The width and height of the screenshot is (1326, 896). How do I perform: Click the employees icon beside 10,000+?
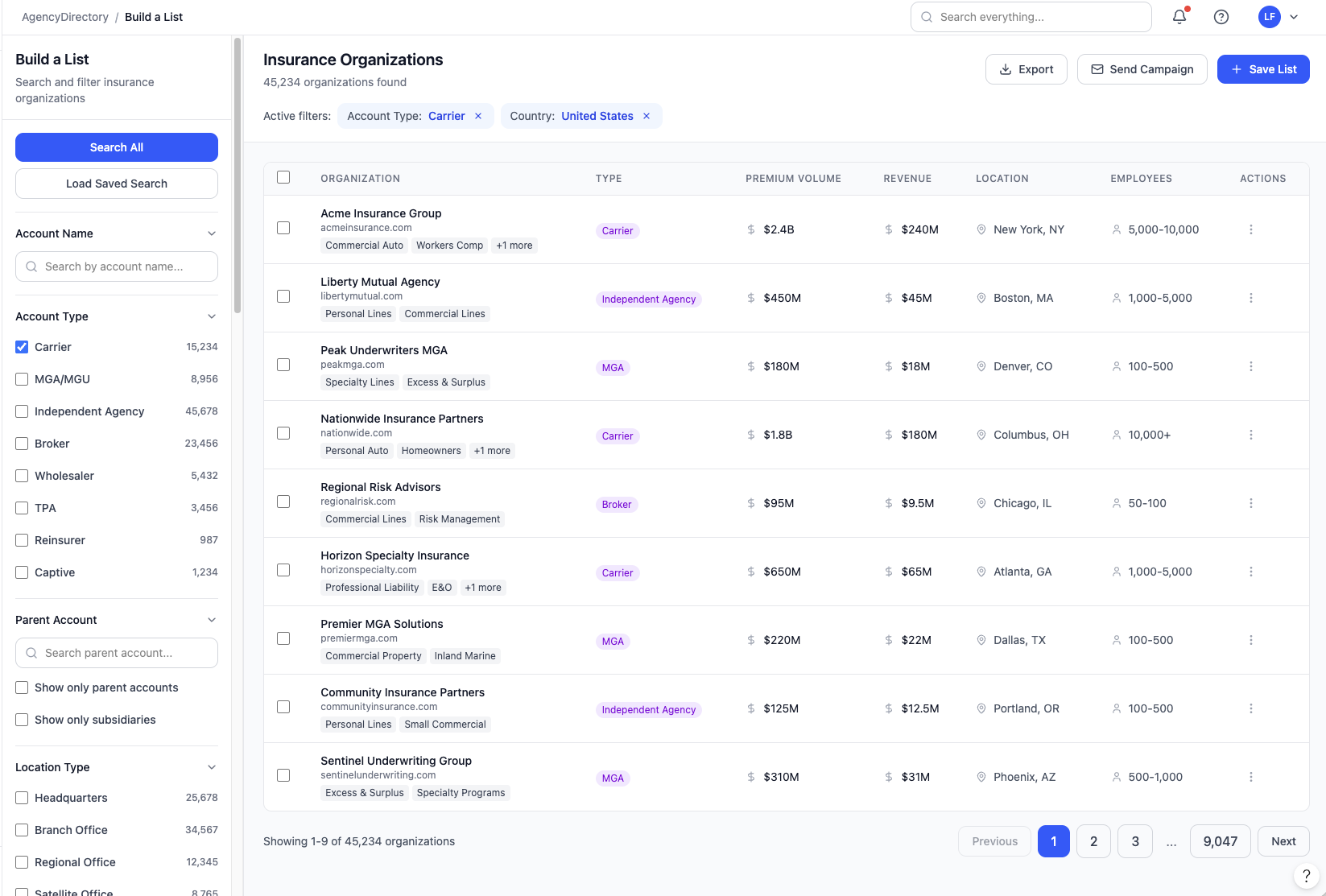pos(1117,435)
